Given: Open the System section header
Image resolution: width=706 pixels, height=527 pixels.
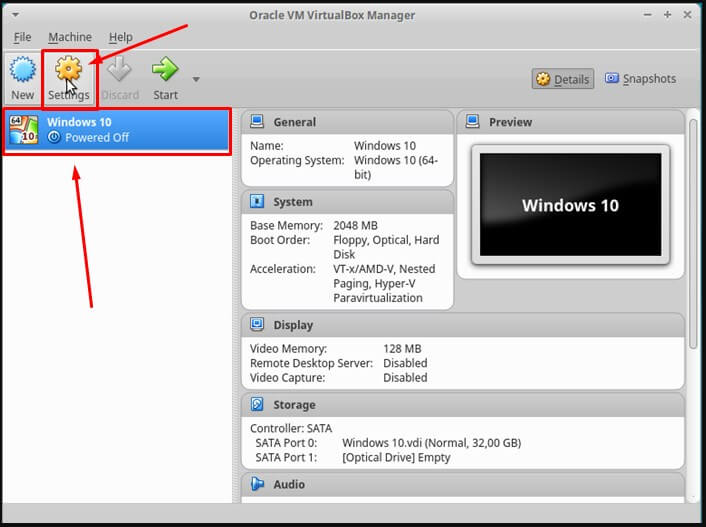Looking at the screenshot, I should (347, 202).
